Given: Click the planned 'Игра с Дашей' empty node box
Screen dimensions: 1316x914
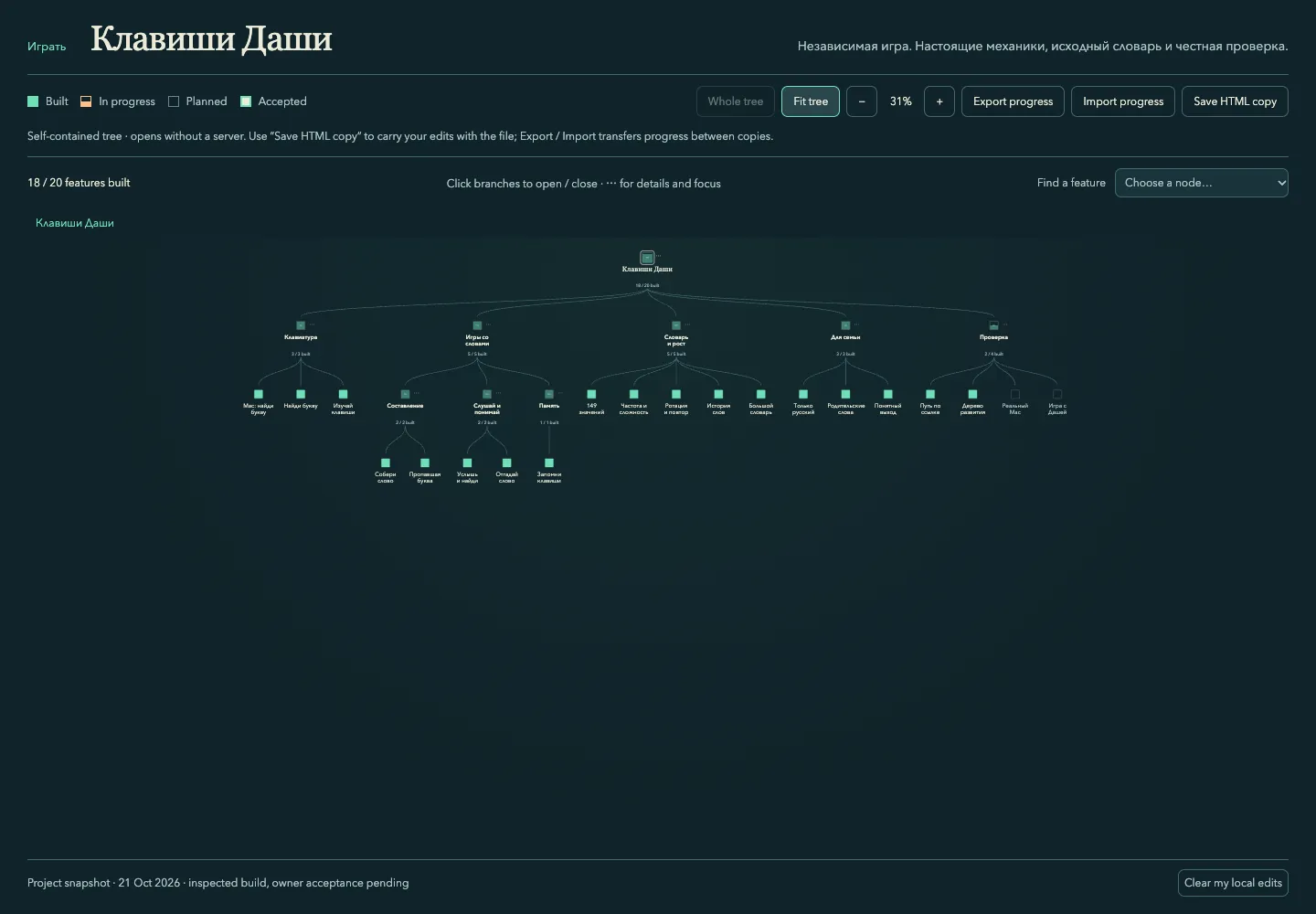Looking at the screenshot, I should coord(1057,394).
